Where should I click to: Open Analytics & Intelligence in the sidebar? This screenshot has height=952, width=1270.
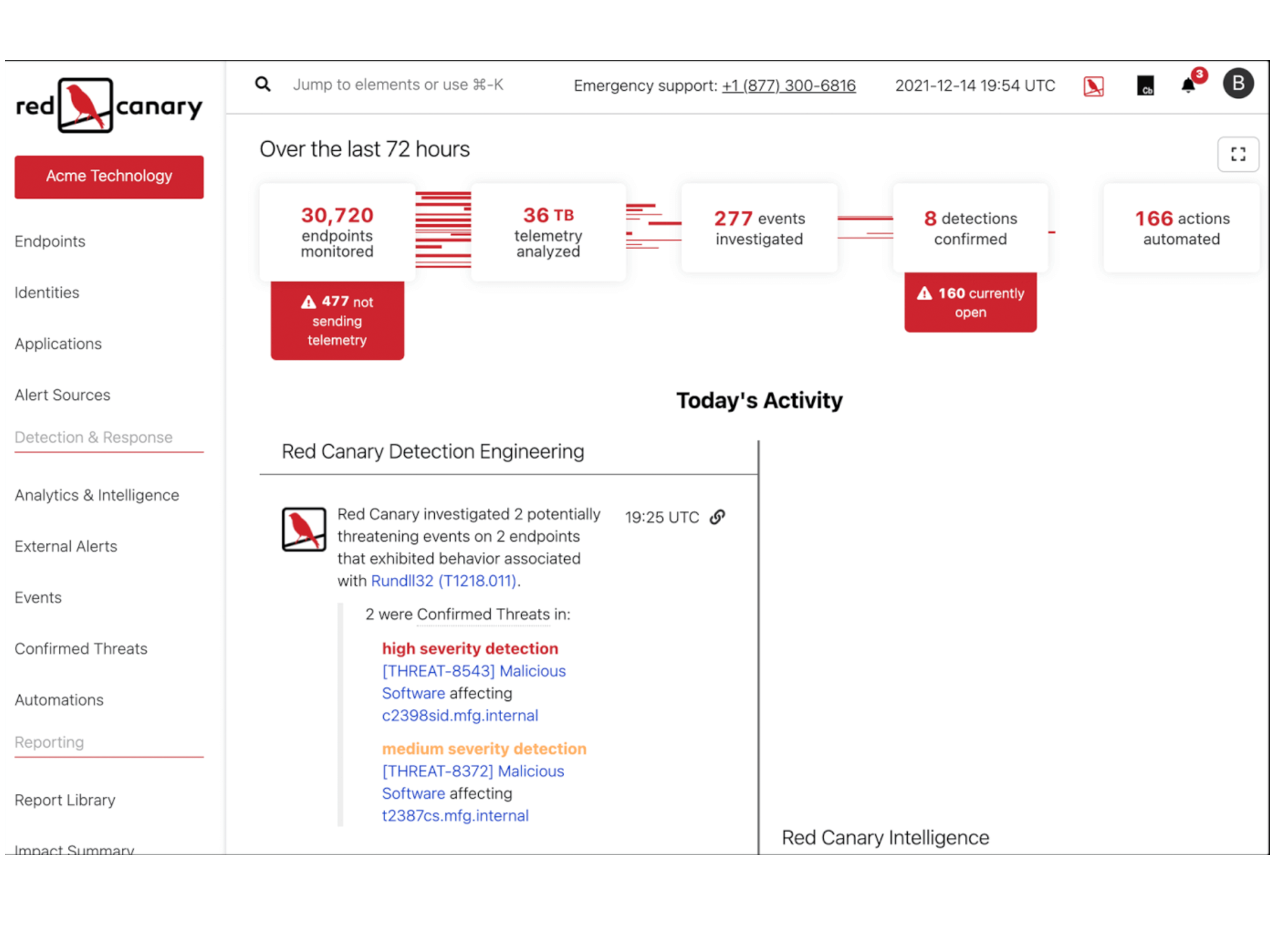click(x=97, y=495)
